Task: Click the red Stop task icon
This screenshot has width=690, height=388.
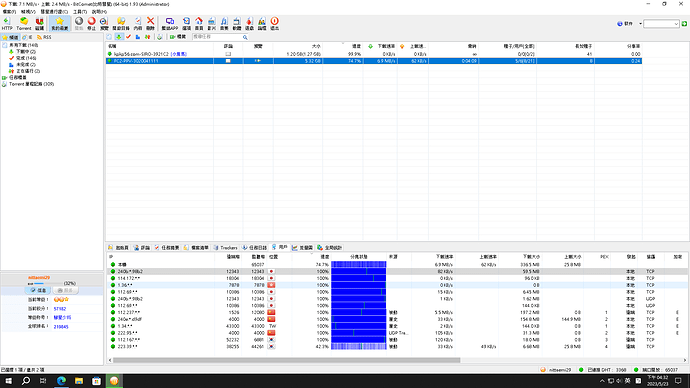Action: (x=91, y=23)
